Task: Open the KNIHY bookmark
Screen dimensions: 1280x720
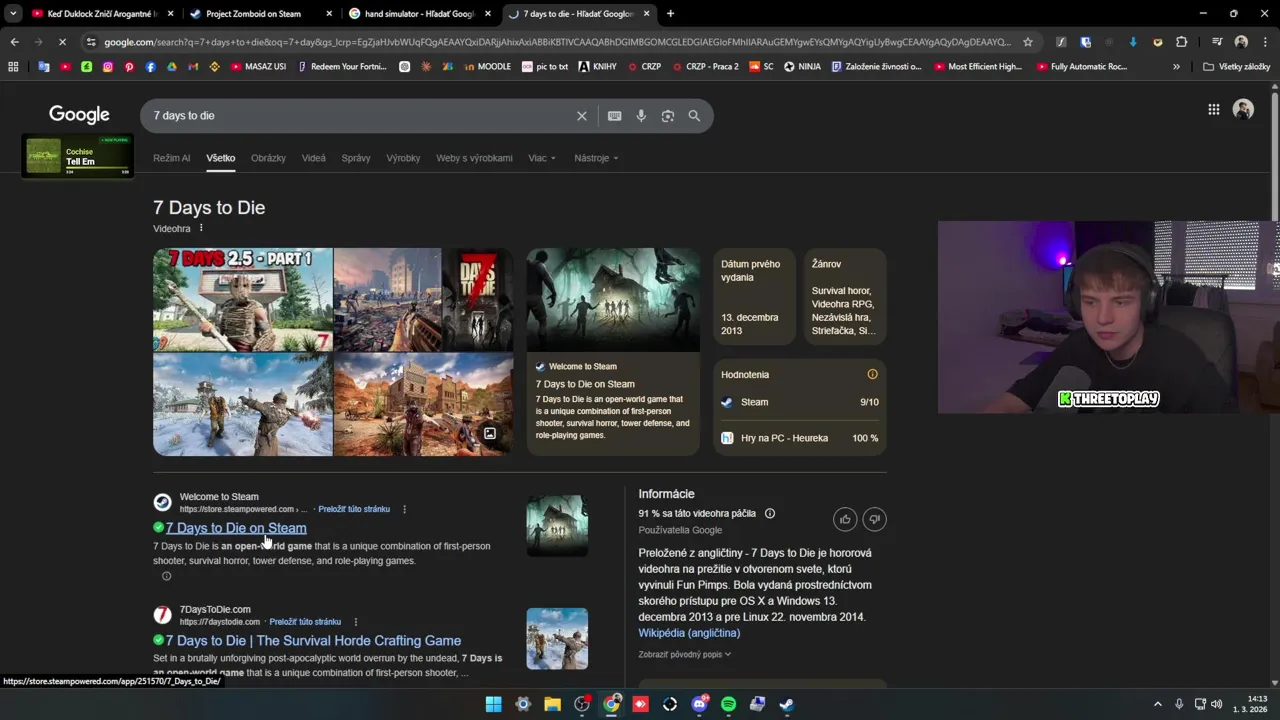Action: coord(597,67)
